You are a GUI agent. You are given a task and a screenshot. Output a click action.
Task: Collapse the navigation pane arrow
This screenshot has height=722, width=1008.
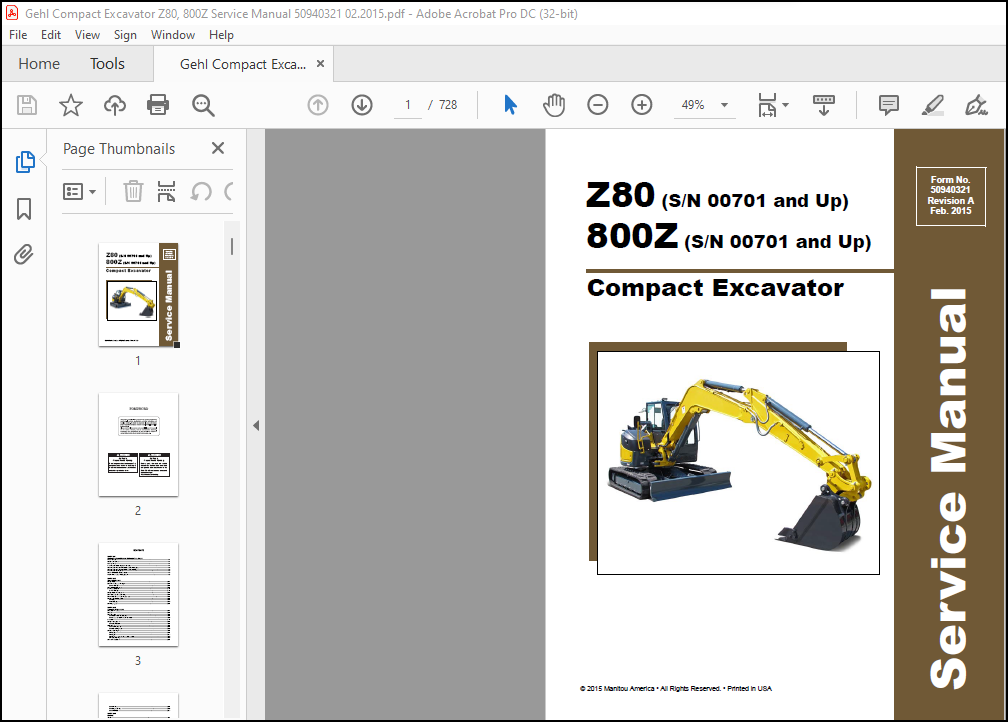256,425
